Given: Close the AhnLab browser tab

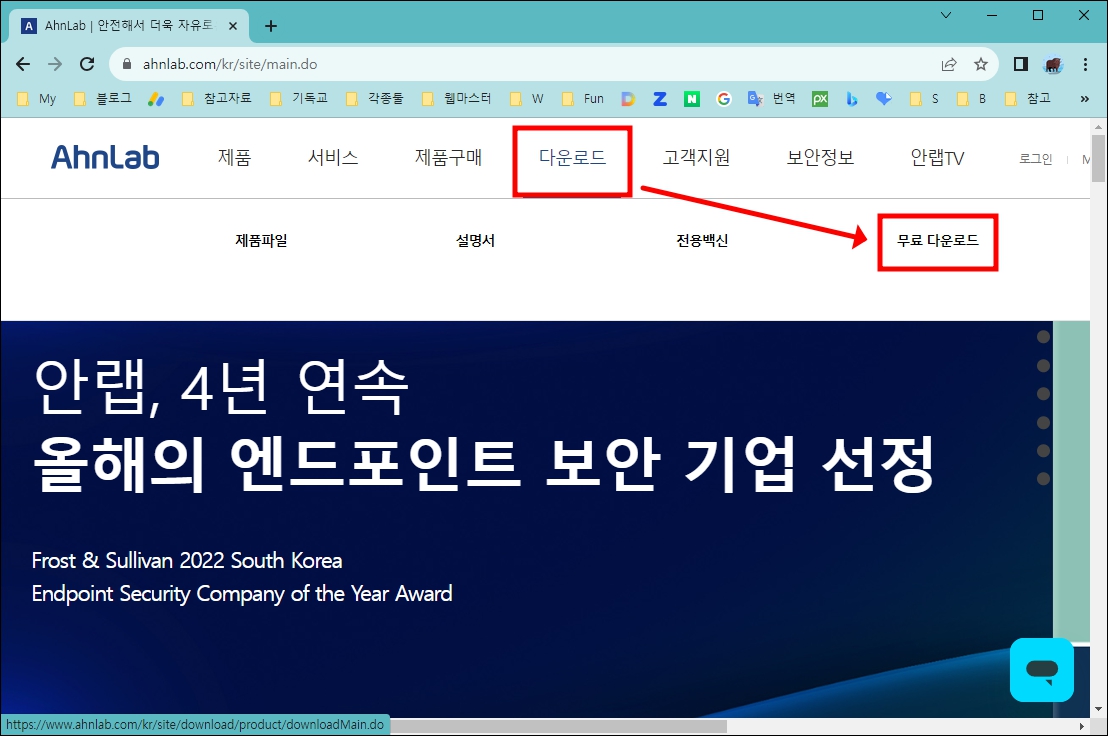Looking at the screenshot, I should coord(232,26).
